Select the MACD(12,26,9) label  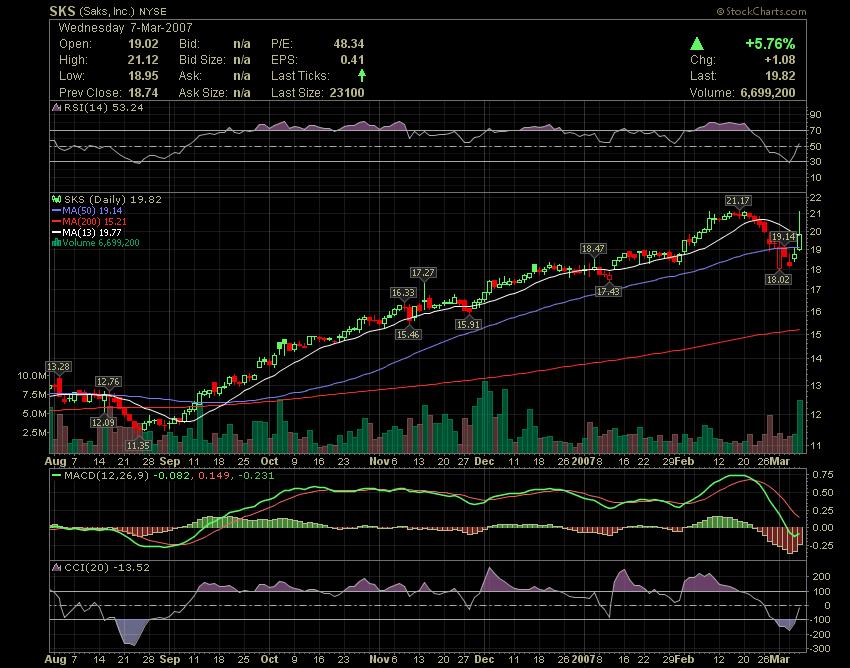[106, 475]
